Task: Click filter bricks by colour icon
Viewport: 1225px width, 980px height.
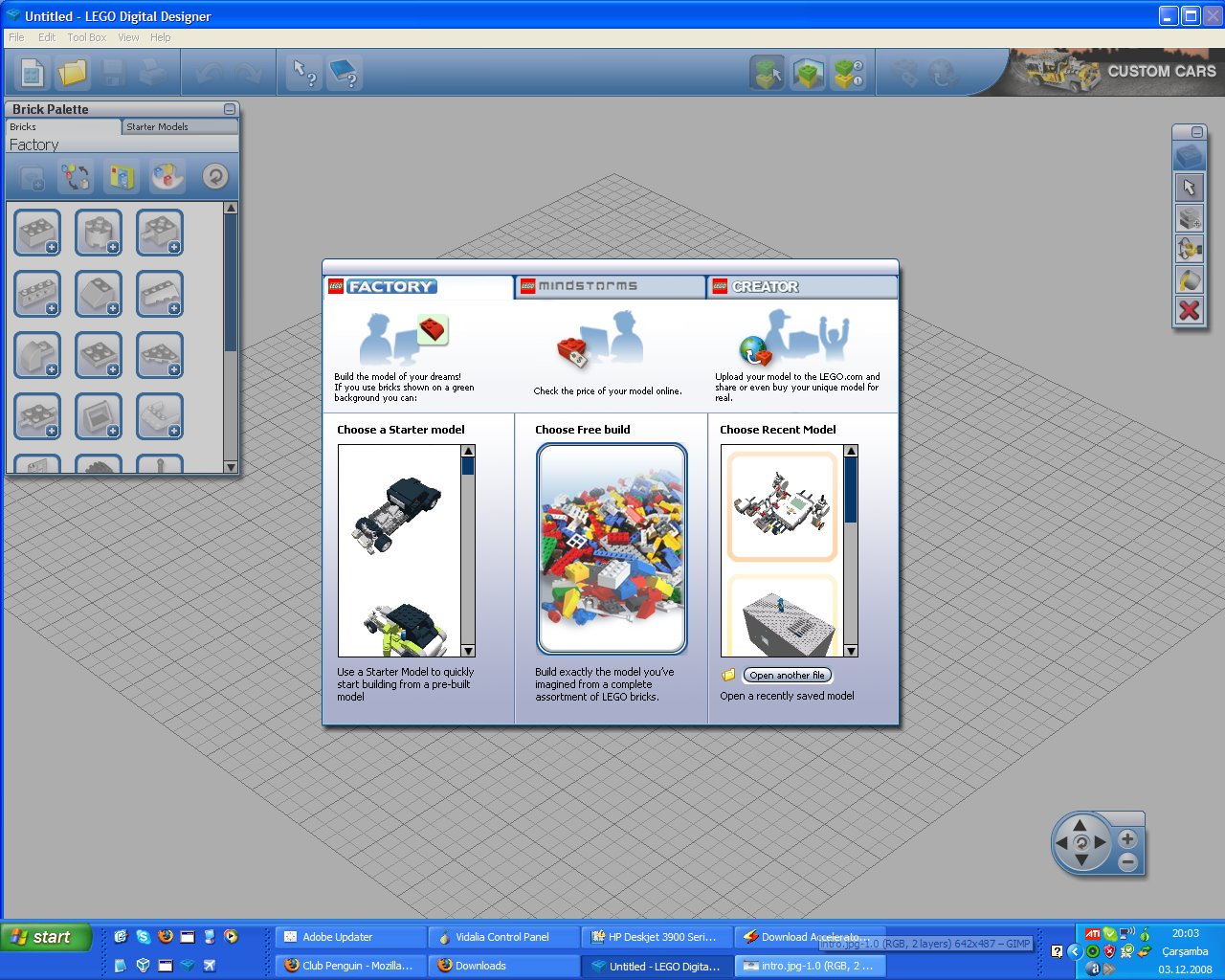Action: pos(76,177)
